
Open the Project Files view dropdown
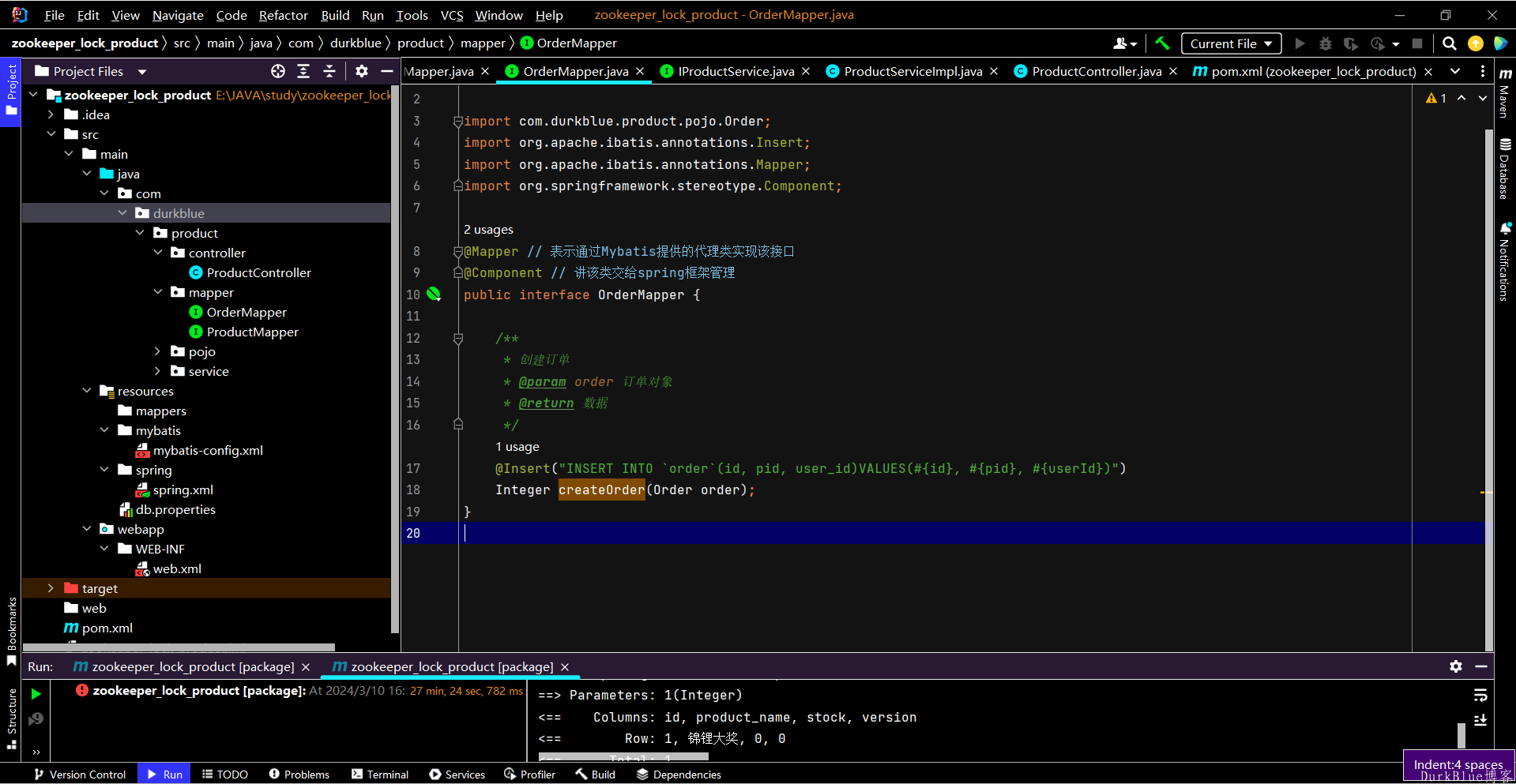(142, 71)
